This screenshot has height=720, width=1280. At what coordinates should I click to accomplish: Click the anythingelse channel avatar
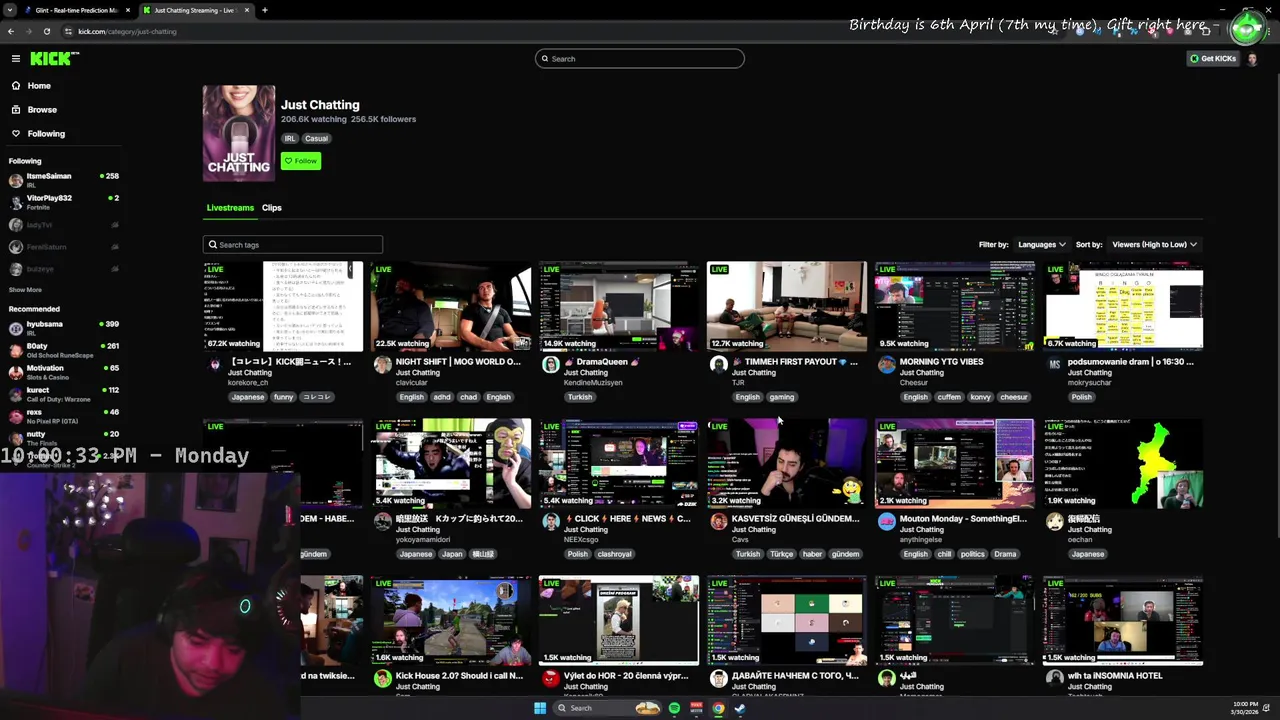(886, 522)
